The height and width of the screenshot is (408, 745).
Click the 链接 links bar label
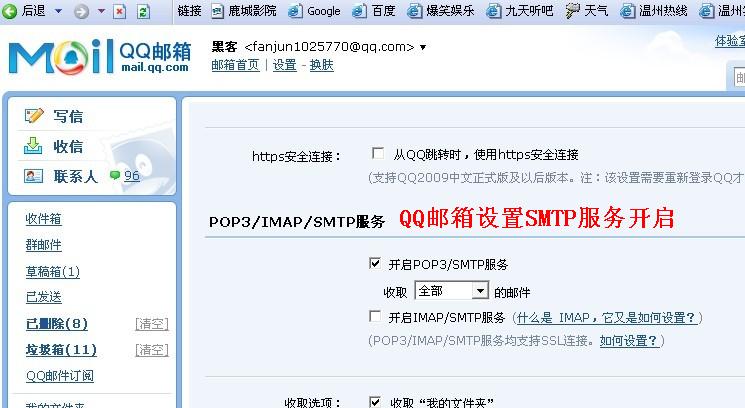pyautogui.click(x=190, y=11)
